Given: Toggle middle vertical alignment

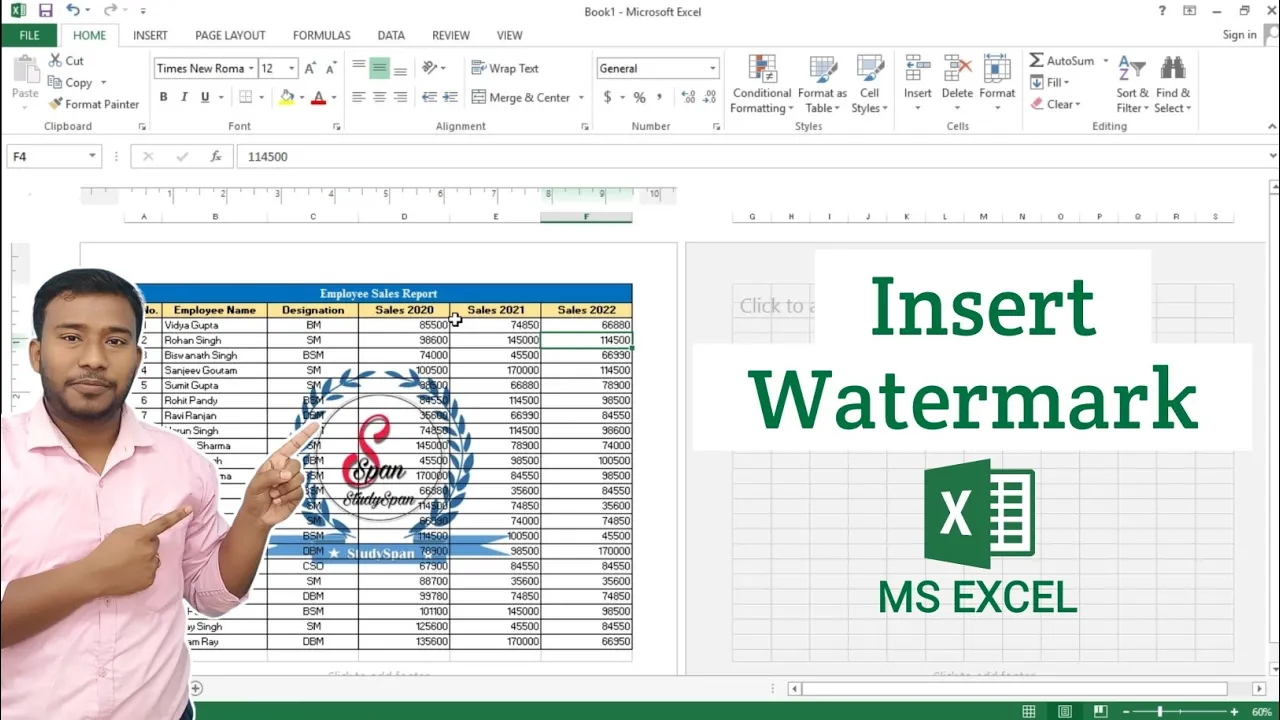Looking at the screenshot, I should pyautogui.click(x=379, y=68).
